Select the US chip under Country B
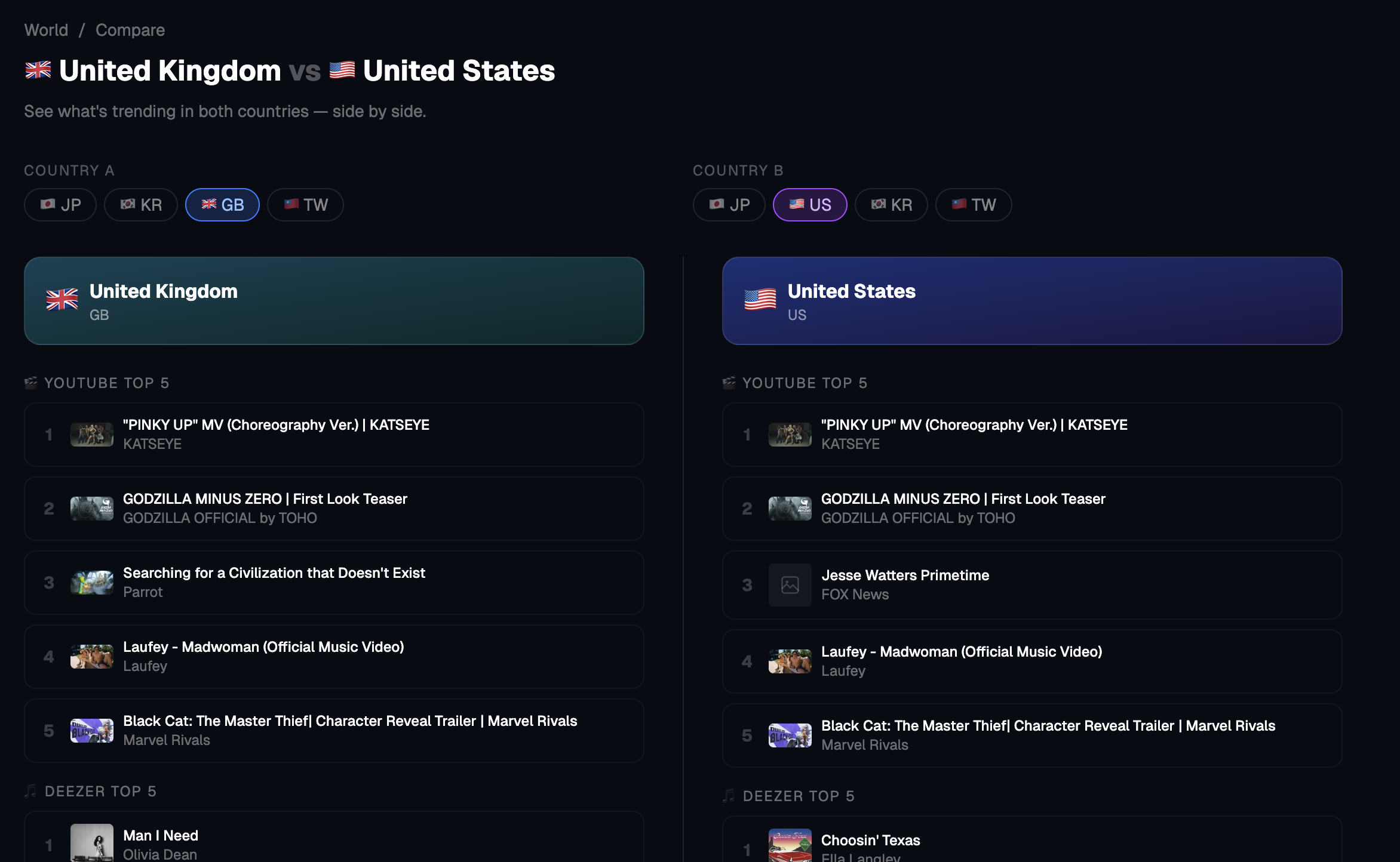 pos(810,205)
